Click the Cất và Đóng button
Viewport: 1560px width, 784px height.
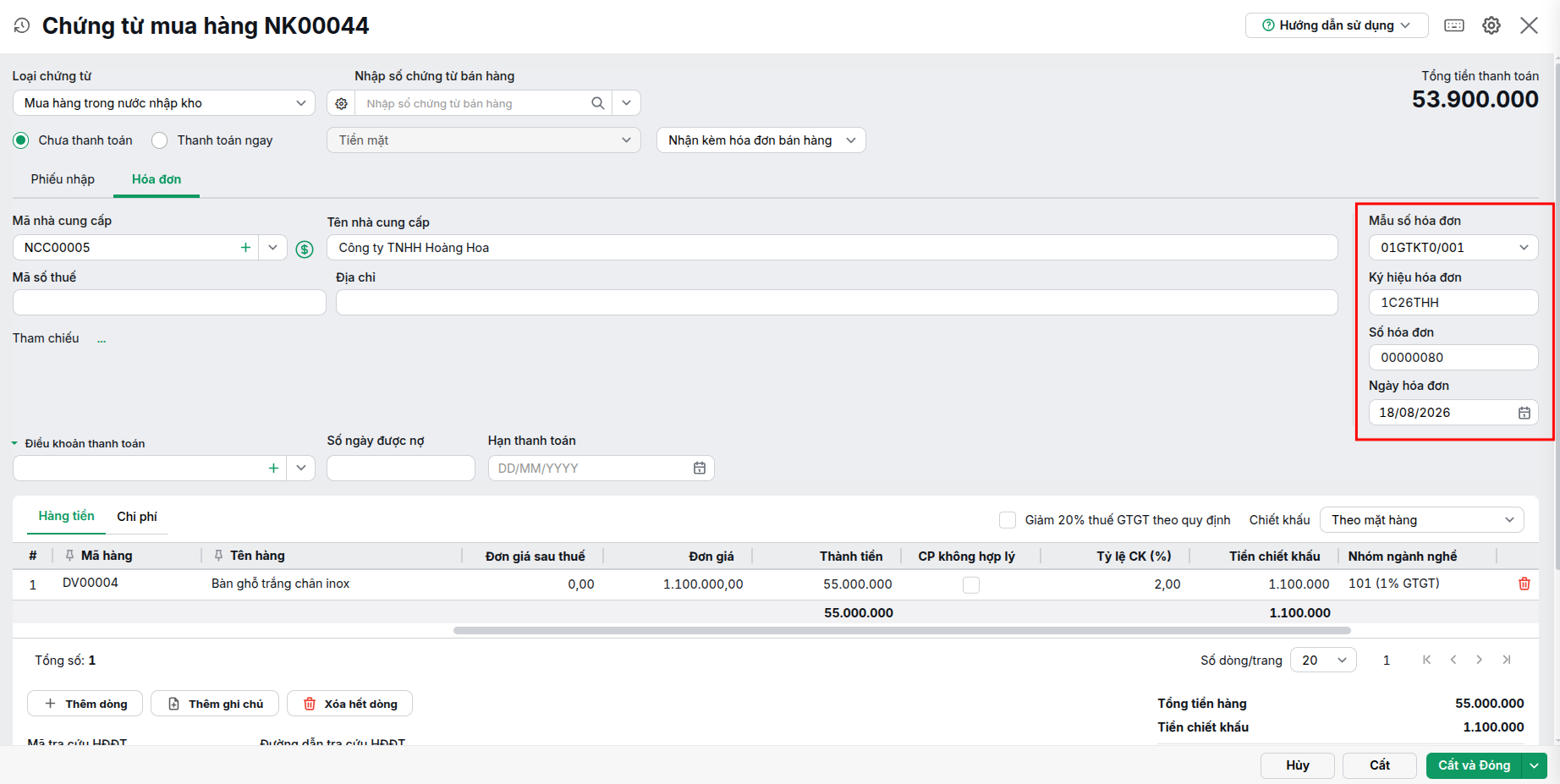pyautogui.click(x=1474, y=765)
